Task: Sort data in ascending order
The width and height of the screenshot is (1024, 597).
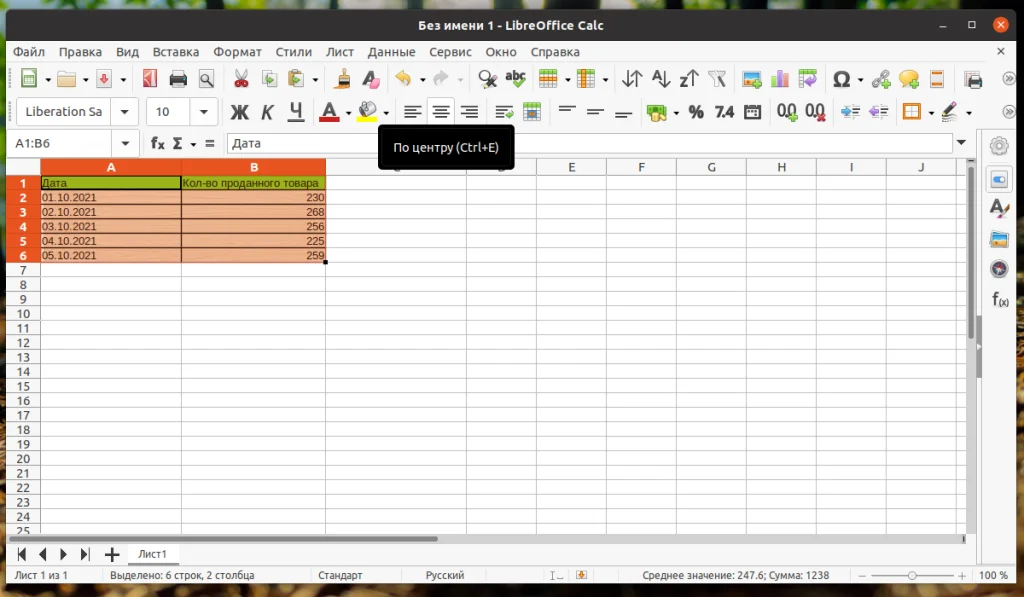Action: coord(661,78)
